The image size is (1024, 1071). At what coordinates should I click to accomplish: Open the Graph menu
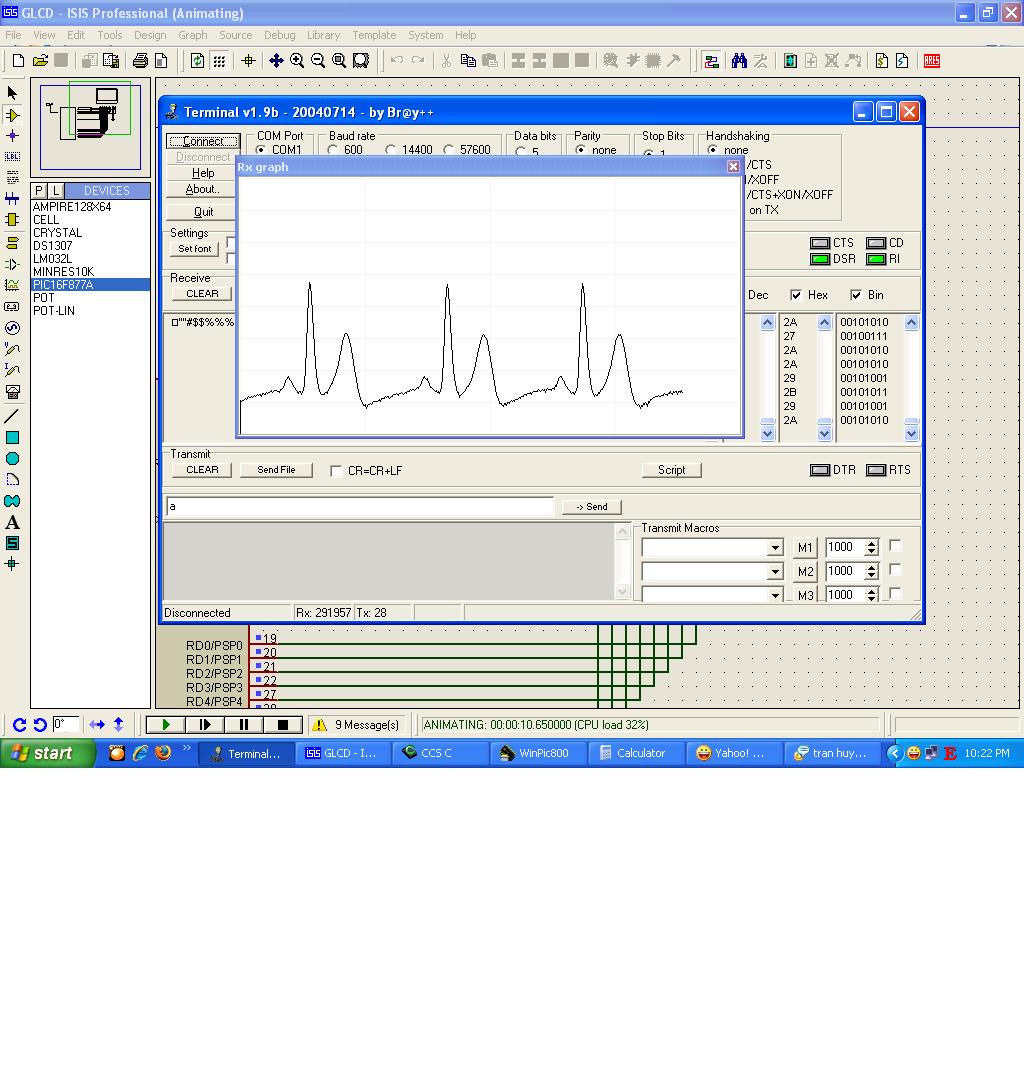(x=193, y=35)
